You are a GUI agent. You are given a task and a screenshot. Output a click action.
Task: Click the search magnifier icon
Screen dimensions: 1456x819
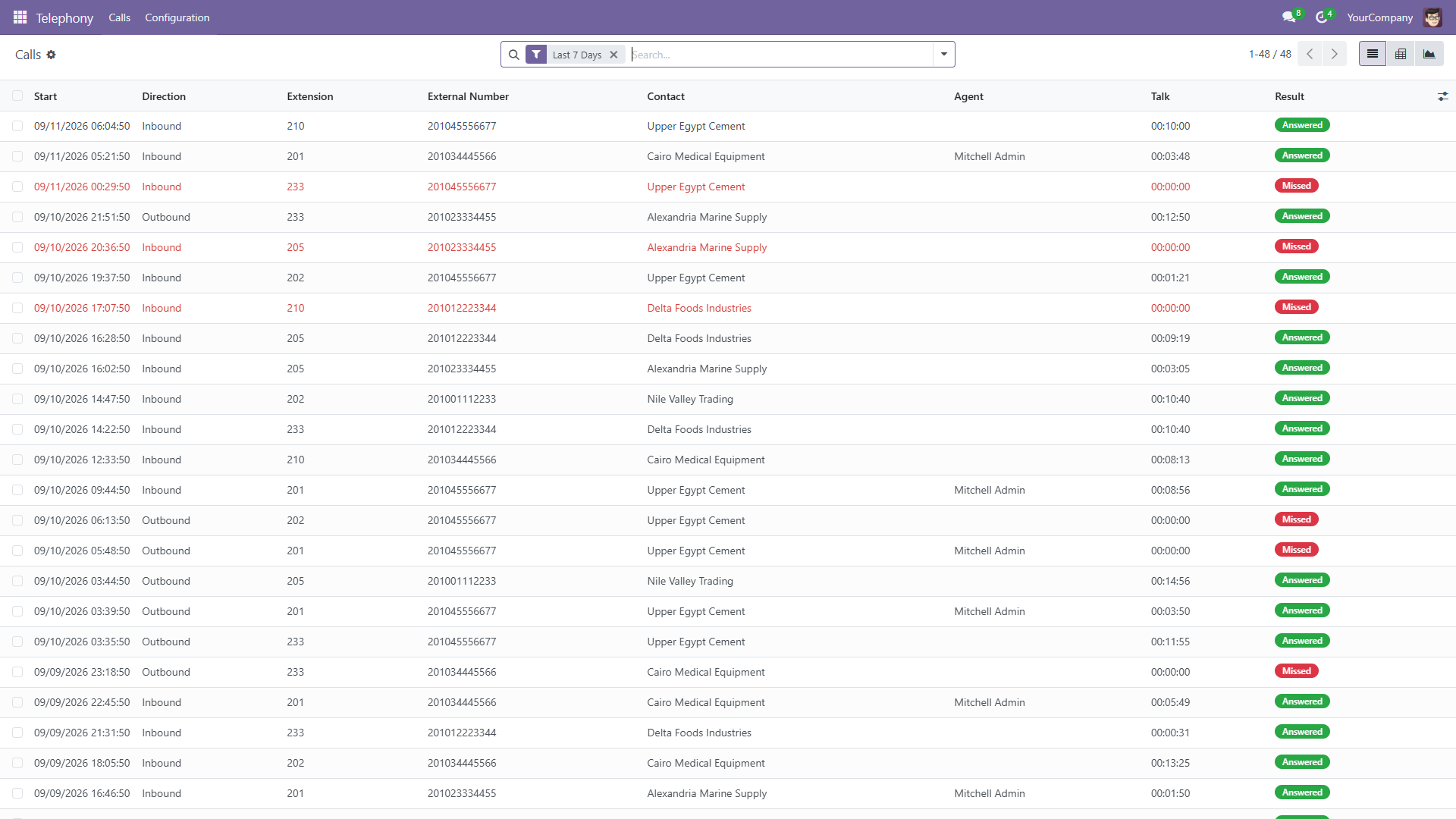click(x=513, y=55)
